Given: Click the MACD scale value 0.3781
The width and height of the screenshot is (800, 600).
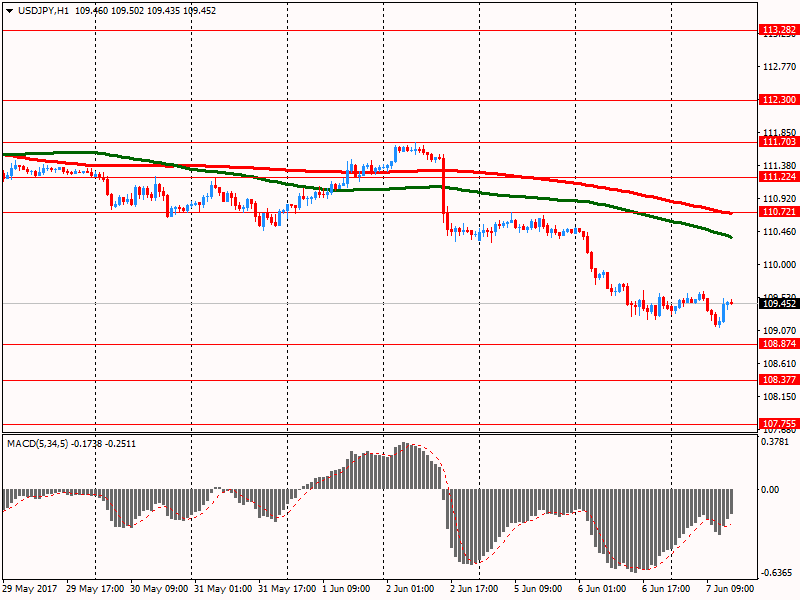Looking at the screenshot, I should pyautogui.click(x=774, y=442).
